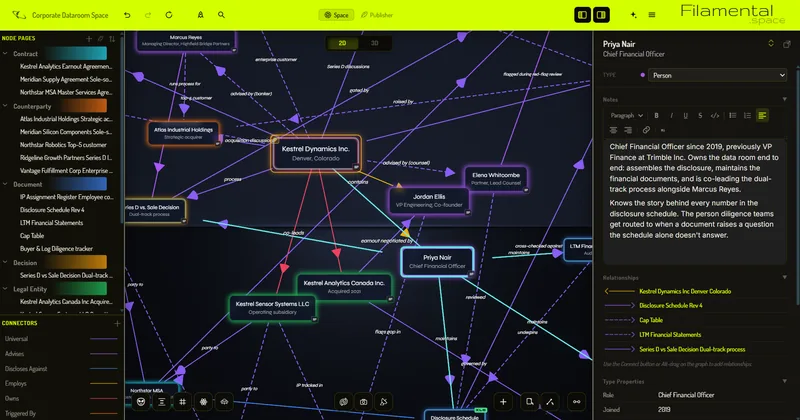Switch to the Space tab
The height and width of the screenshot is (420, 800).
(x=336, y=15)
